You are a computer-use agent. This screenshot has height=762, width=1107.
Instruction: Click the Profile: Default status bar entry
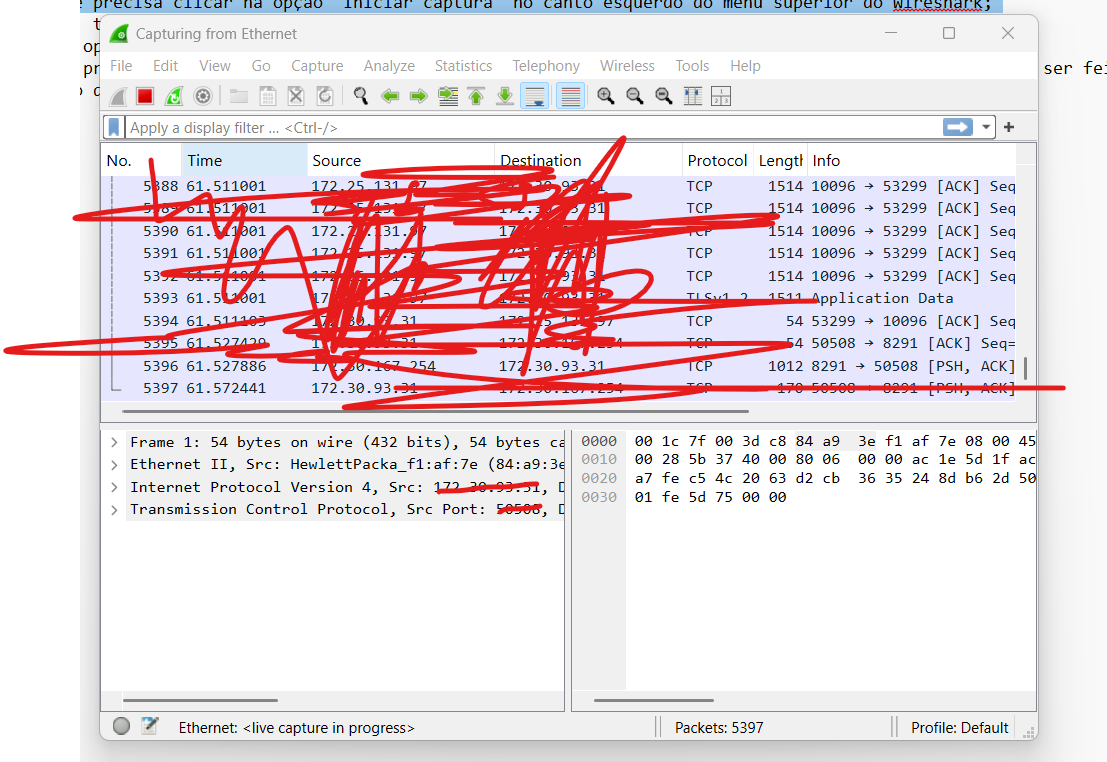[x=959, y=727]
